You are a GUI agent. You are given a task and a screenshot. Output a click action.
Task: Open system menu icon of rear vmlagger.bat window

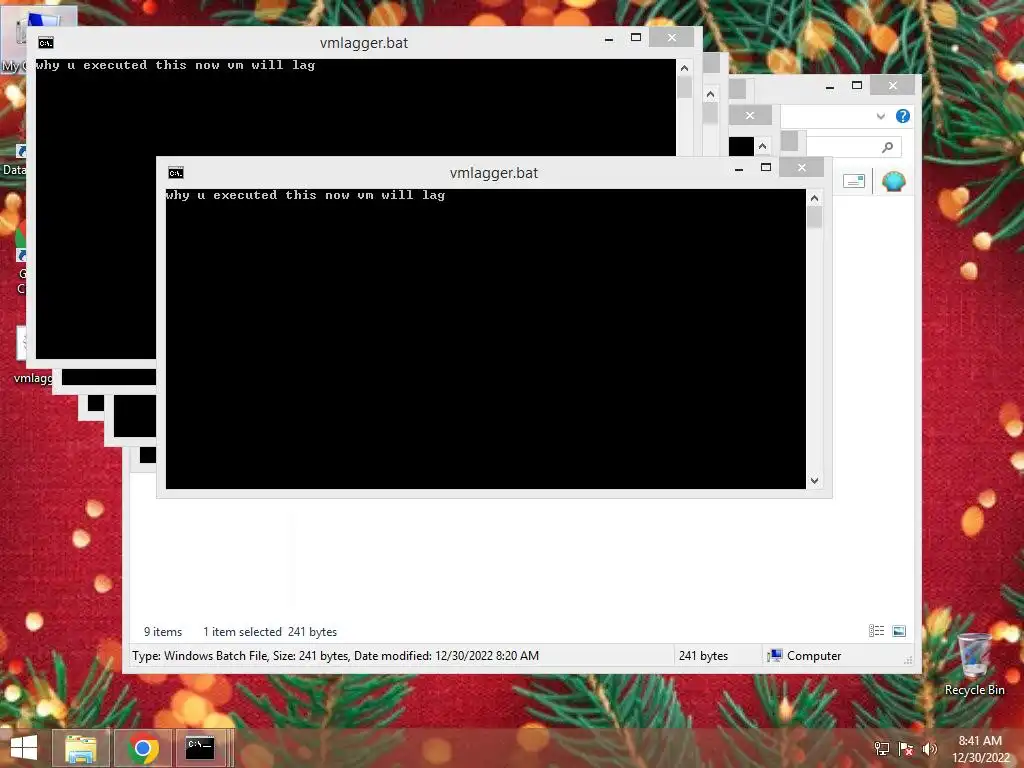[45, 43]
